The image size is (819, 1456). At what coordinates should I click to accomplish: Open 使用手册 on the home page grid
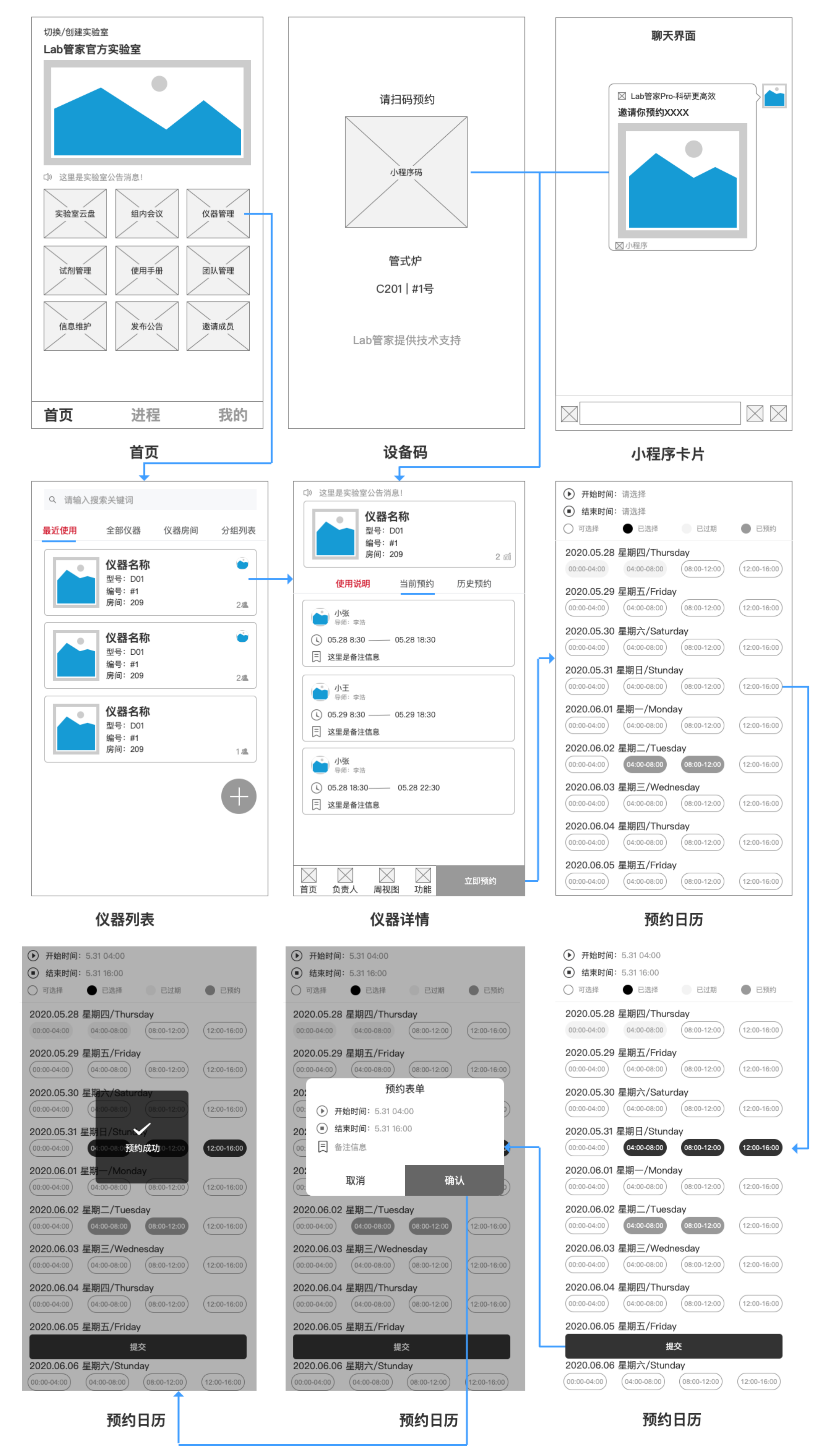(147, 270)
